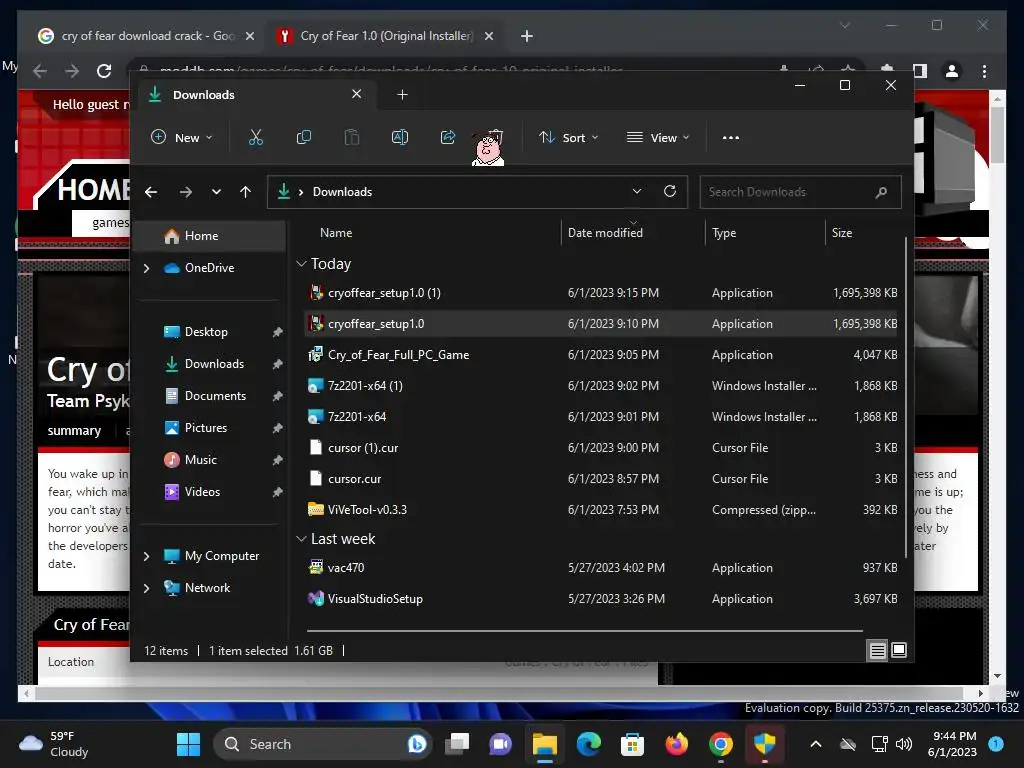Select ViVeTool-v0.3.3 zip file

601,510
